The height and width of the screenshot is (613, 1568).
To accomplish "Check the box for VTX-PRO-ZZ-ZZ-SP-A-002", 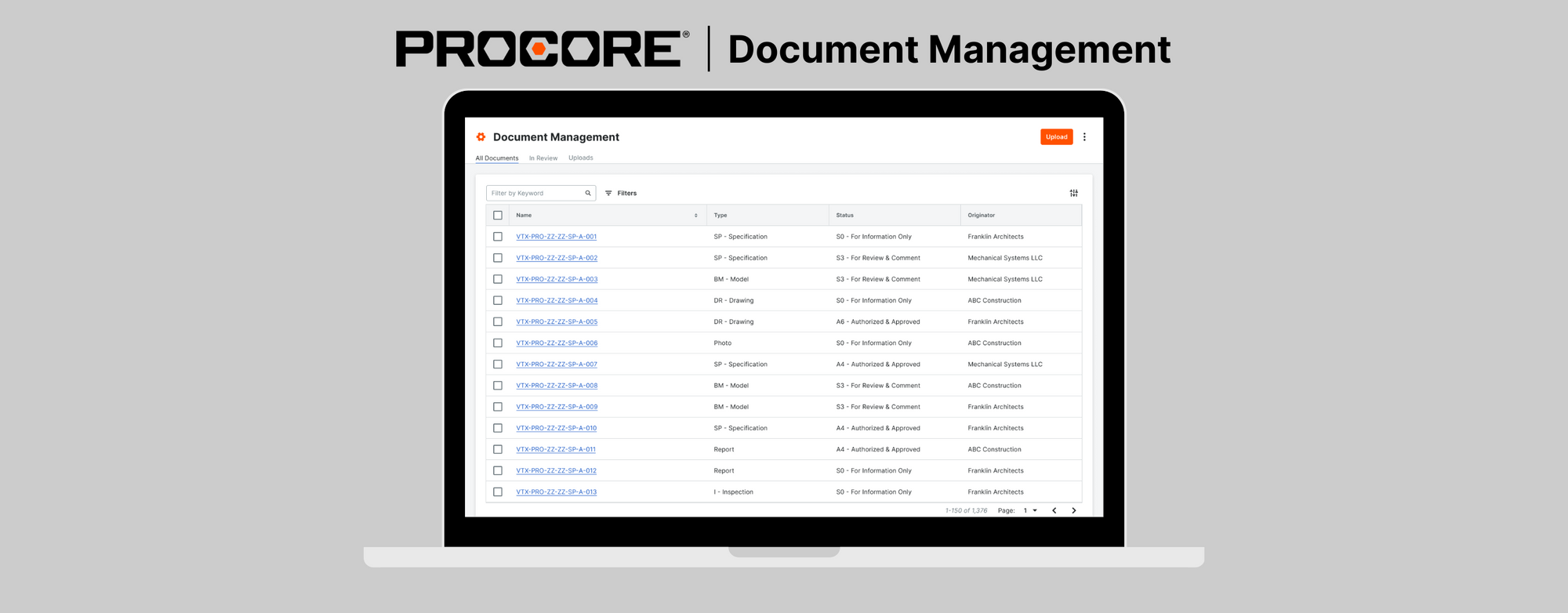I will [498, 258].
